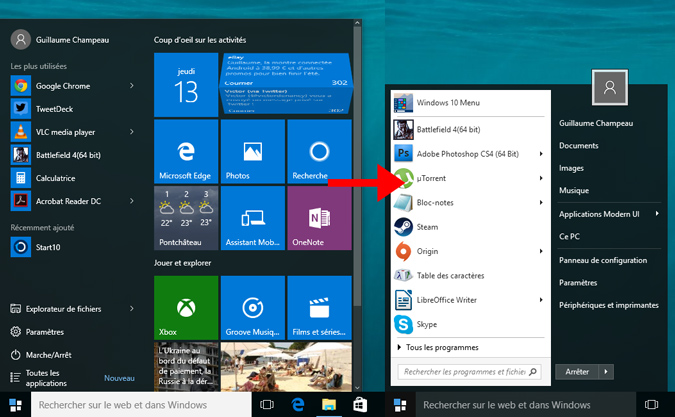This screenshot has width=675, height=417.
Task: Open VLC media player icon
Action: (20, 131)
